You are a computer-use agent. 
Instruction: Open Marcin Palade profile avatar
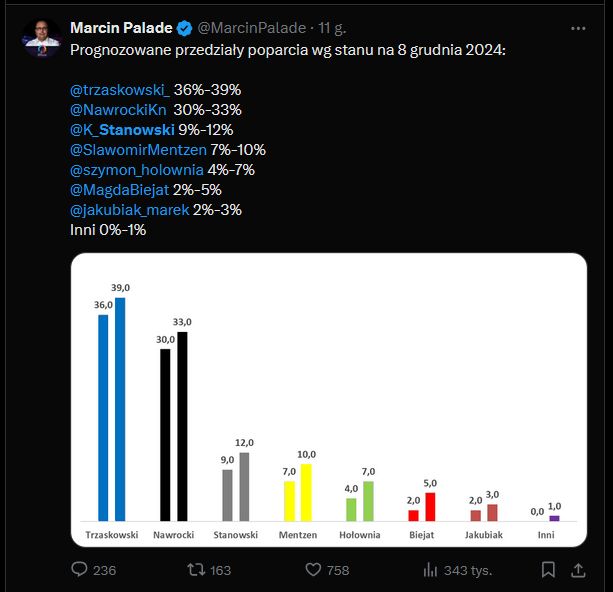pyautogui.click(x=39, y=38)
